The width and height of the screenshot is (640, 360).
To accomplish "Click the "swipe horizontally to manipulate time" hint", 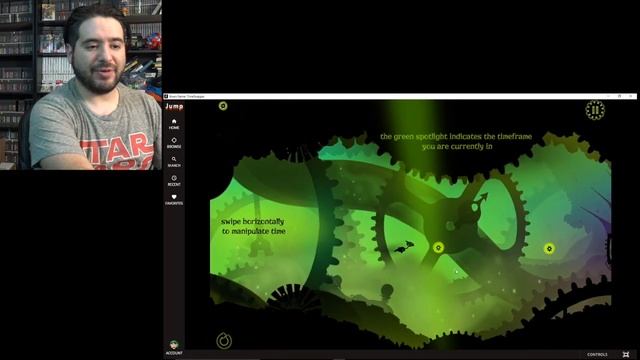I will [x=253, y=227].
